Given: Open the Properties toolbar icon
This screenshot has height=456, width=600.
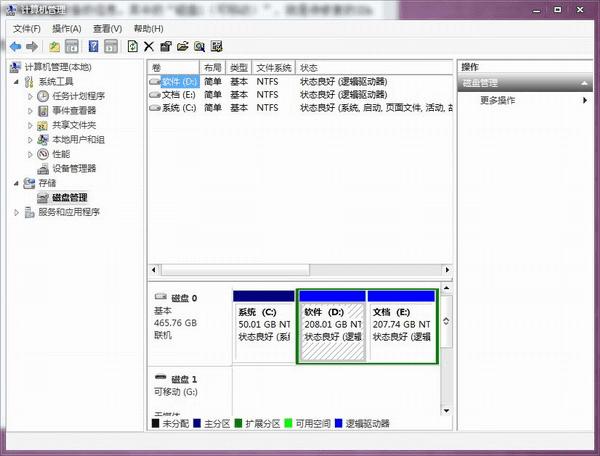Looking at the screenshot, I should [166, 47].
